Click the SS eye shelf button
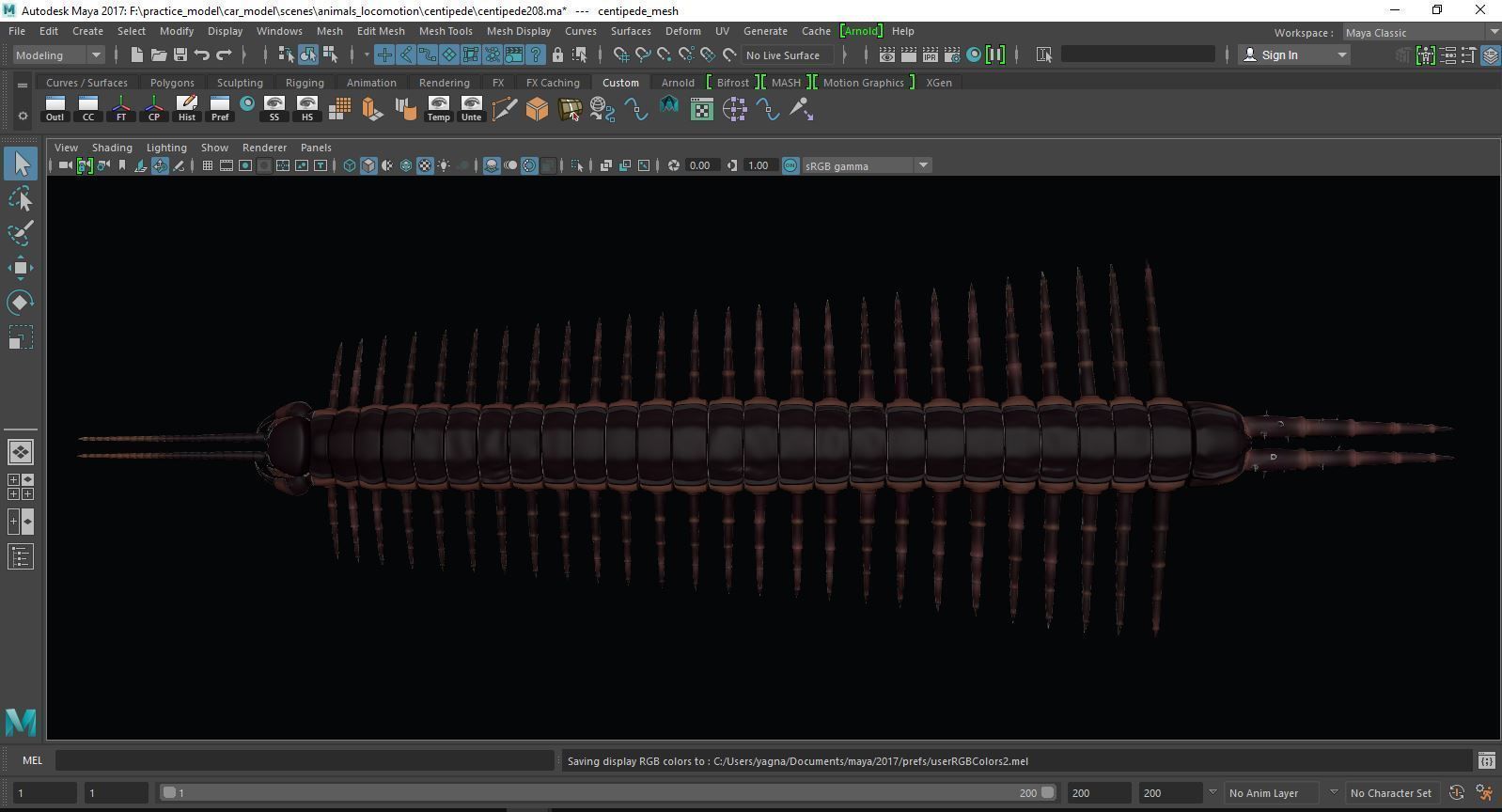1502x812 pixels. pyautogui.click(x=274, y=109)
